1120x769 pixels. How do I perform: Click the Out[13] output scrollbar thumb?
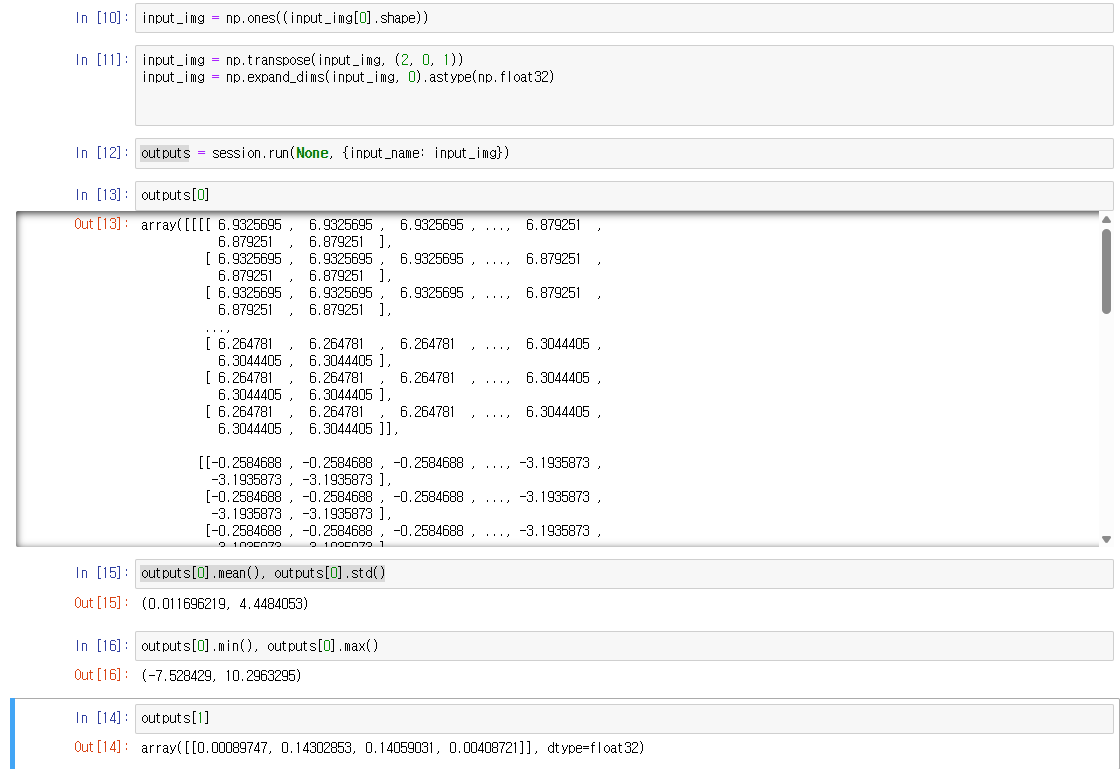pos(1106,271)
